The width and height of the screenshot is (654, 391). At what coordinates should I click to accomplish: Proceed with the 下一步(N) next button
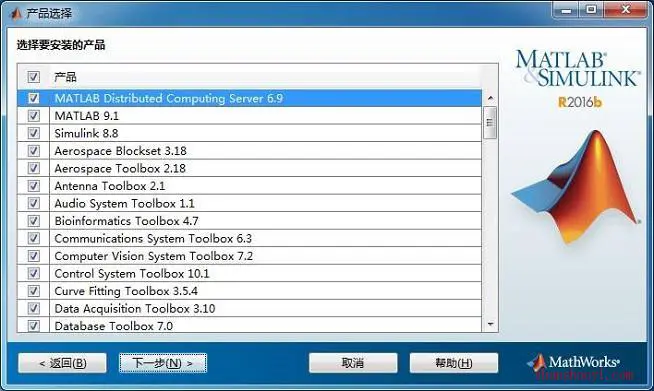[163, 363]
